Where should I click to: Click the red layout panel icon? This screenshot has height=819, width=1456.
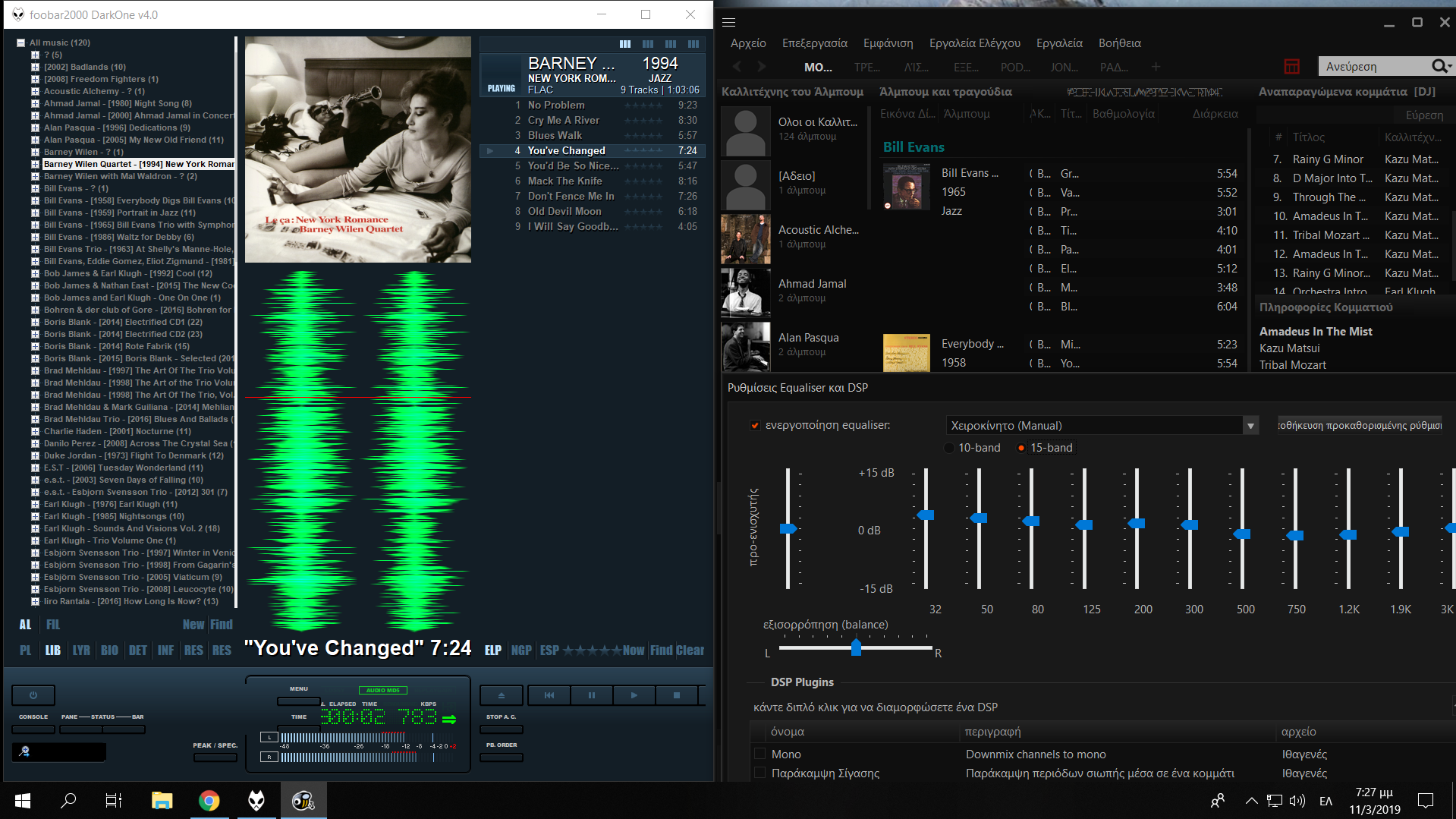pos(1291,67)
